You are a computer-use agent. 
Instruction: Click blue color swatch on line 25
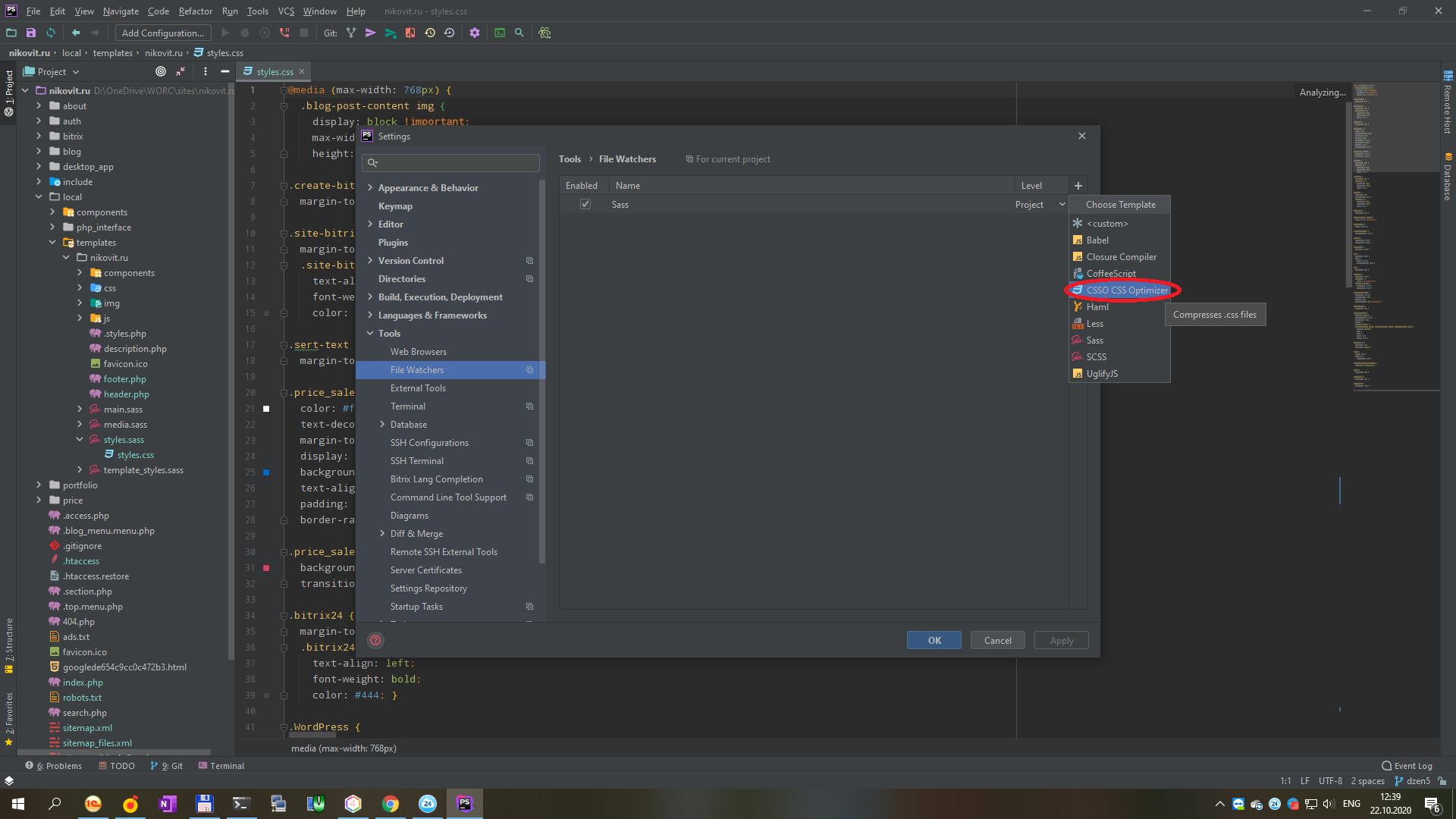pyautogui.click(x=266, y=472)
